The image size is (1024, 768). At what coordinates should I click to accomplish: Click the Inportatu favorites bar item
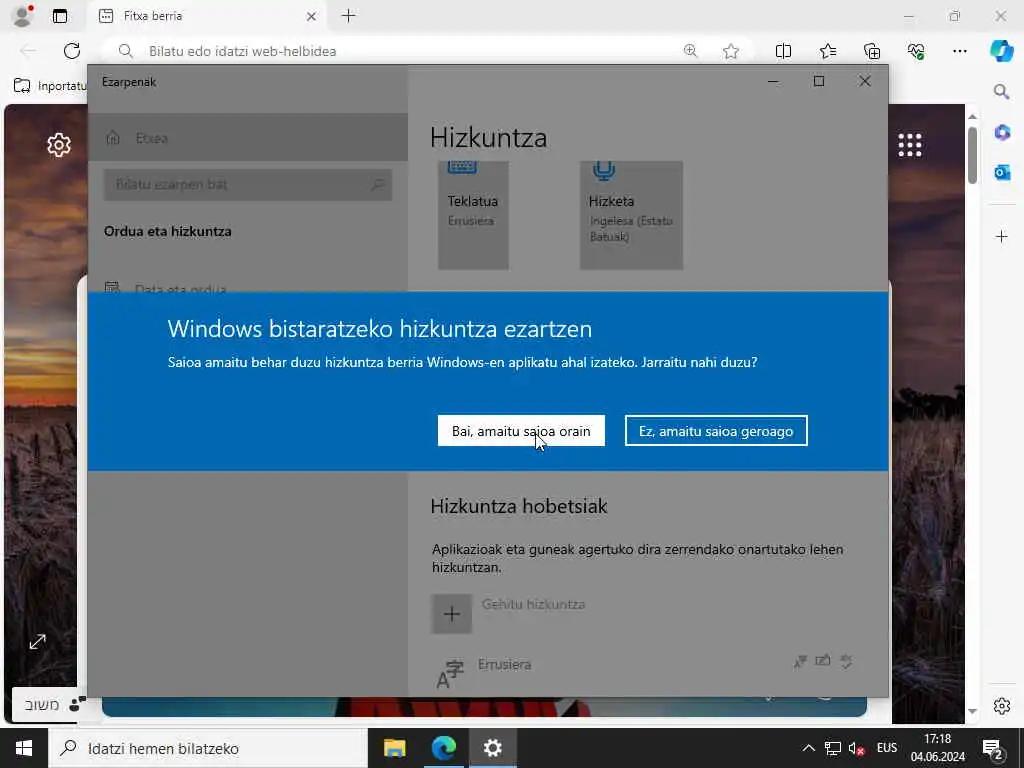pos(50,86)
